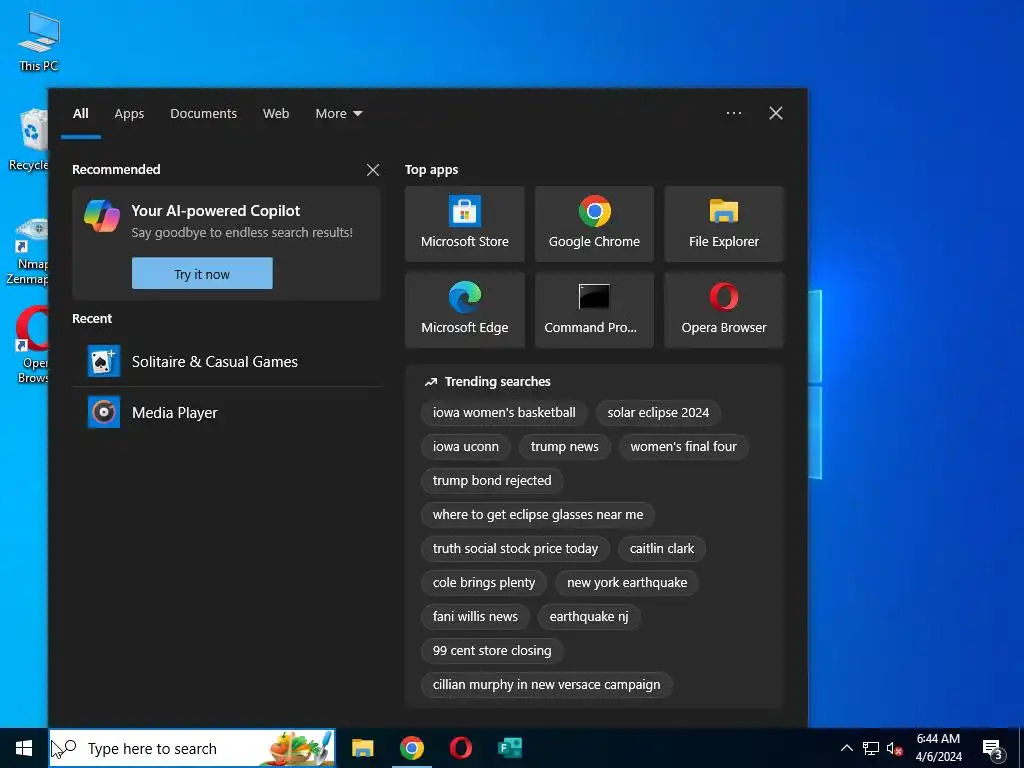The height and width of the screenshot is (768, 1024).
Task: Select Nmap Zenmap desktop shortcut
Action: [x=27, y=251]
